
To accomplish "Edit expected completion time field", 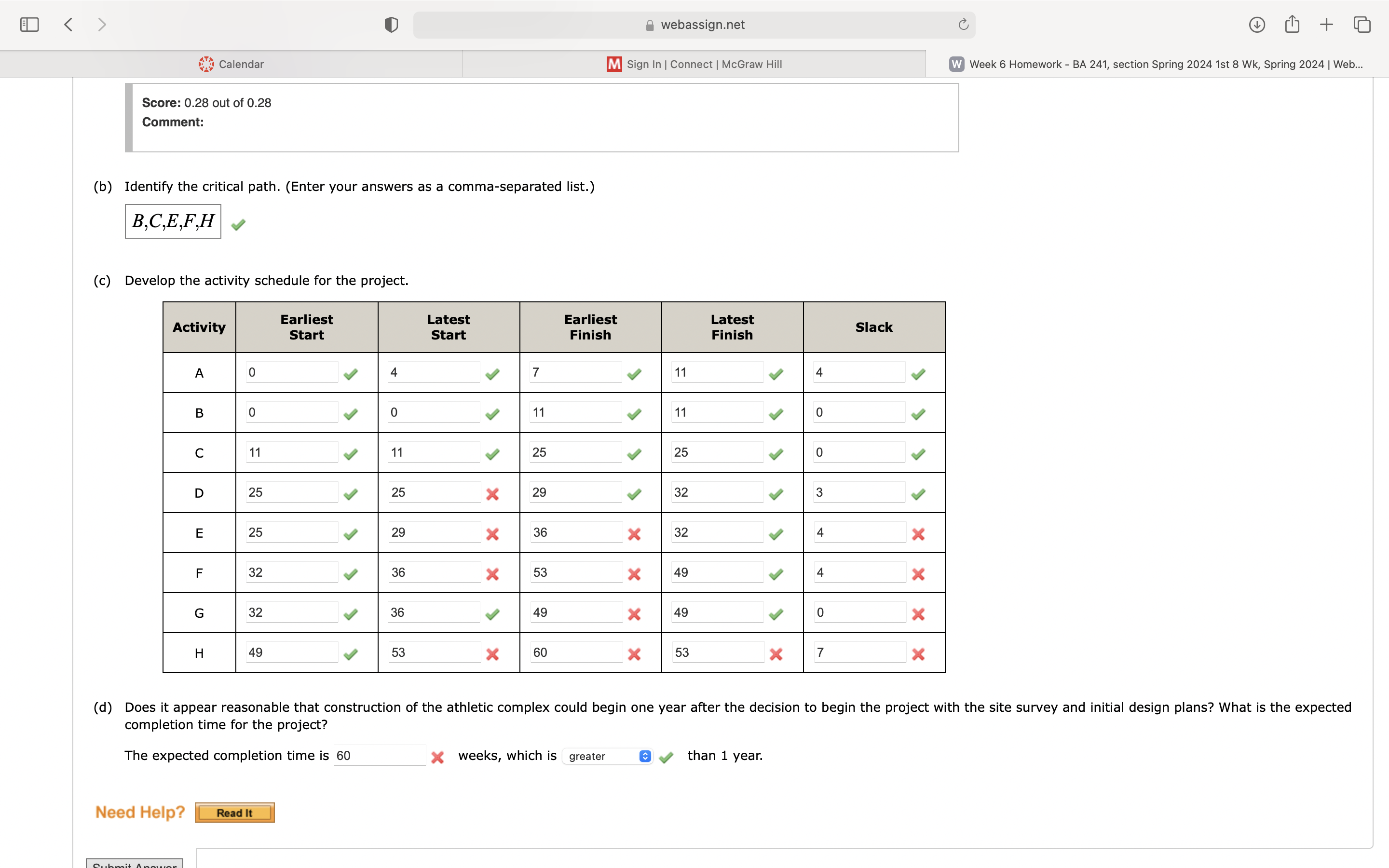I will pyautogui.click(x=380, y=756).
